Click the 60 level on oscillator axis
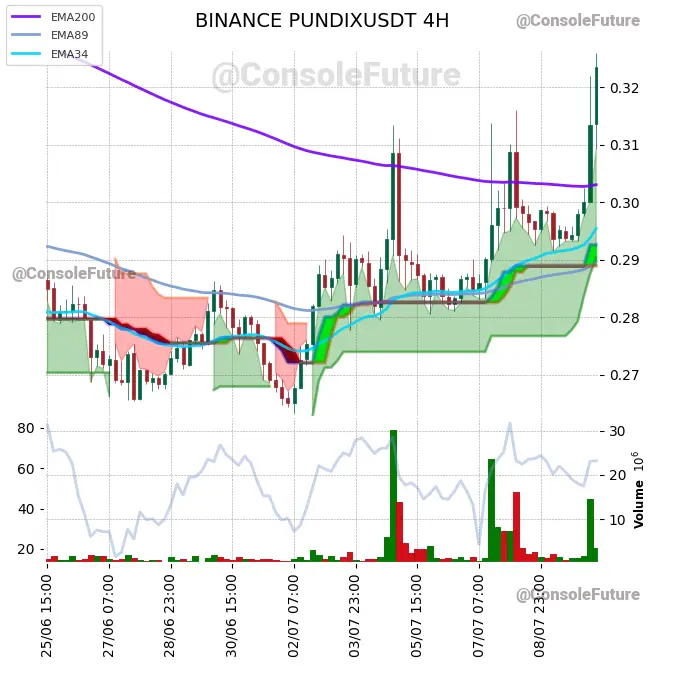690x690 pixels. [x=26, y=469]
